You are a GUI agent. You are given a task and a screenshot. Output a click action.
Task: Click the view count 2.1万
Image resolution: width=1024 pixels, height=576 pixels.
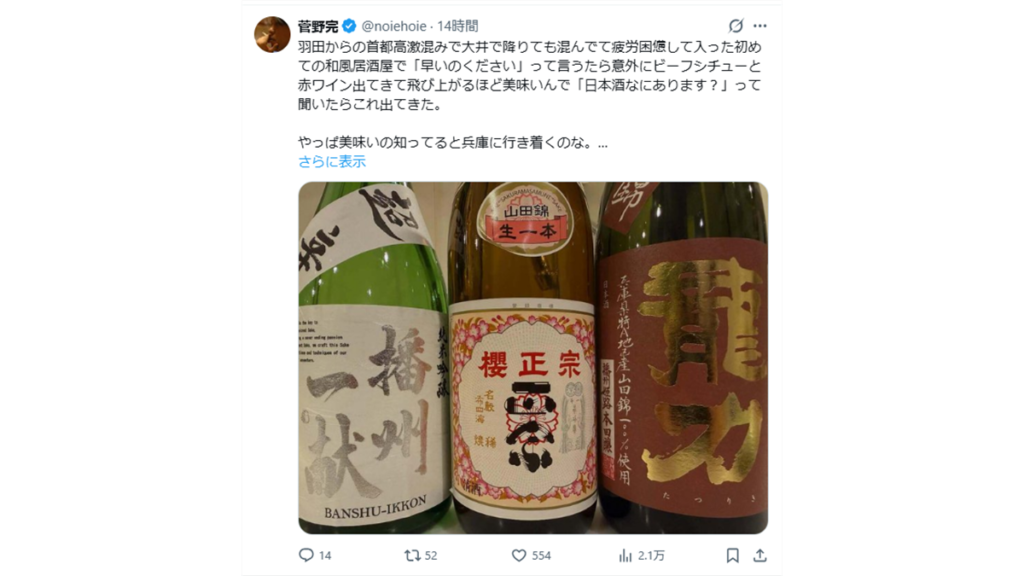651,555
